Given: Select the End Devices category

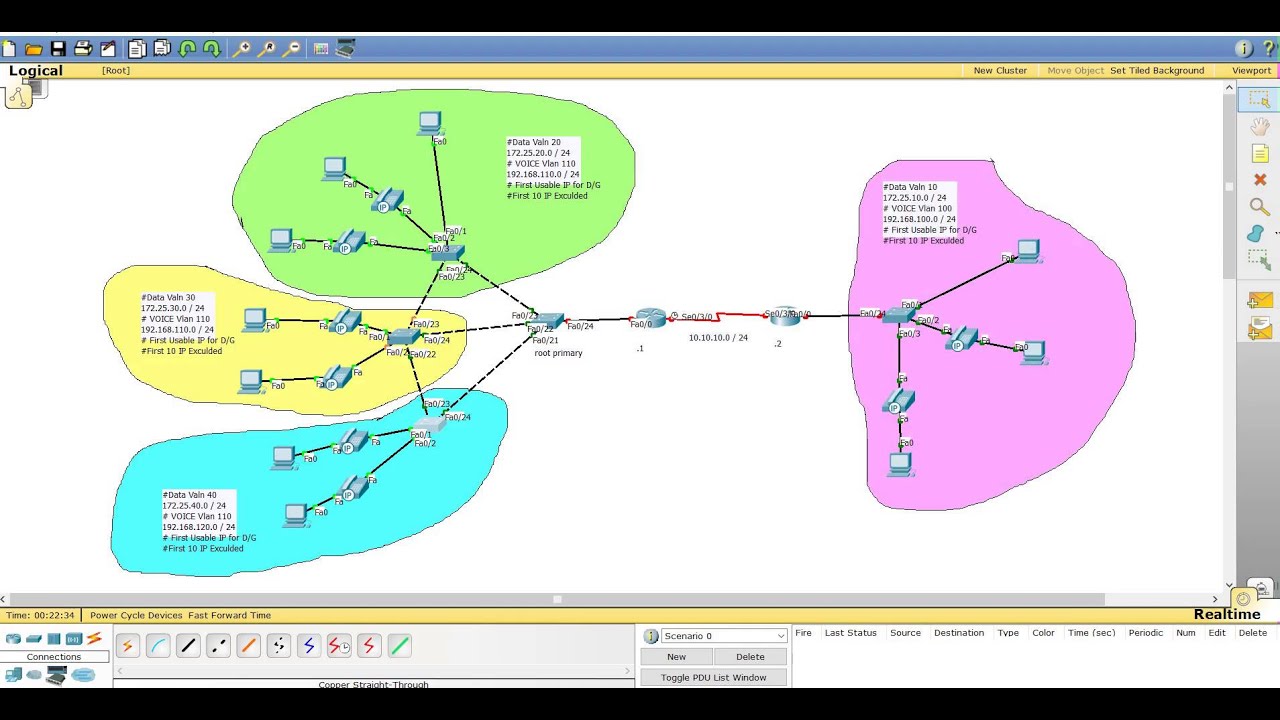Looking at the screenshot, I should click(x=12, y=675).
